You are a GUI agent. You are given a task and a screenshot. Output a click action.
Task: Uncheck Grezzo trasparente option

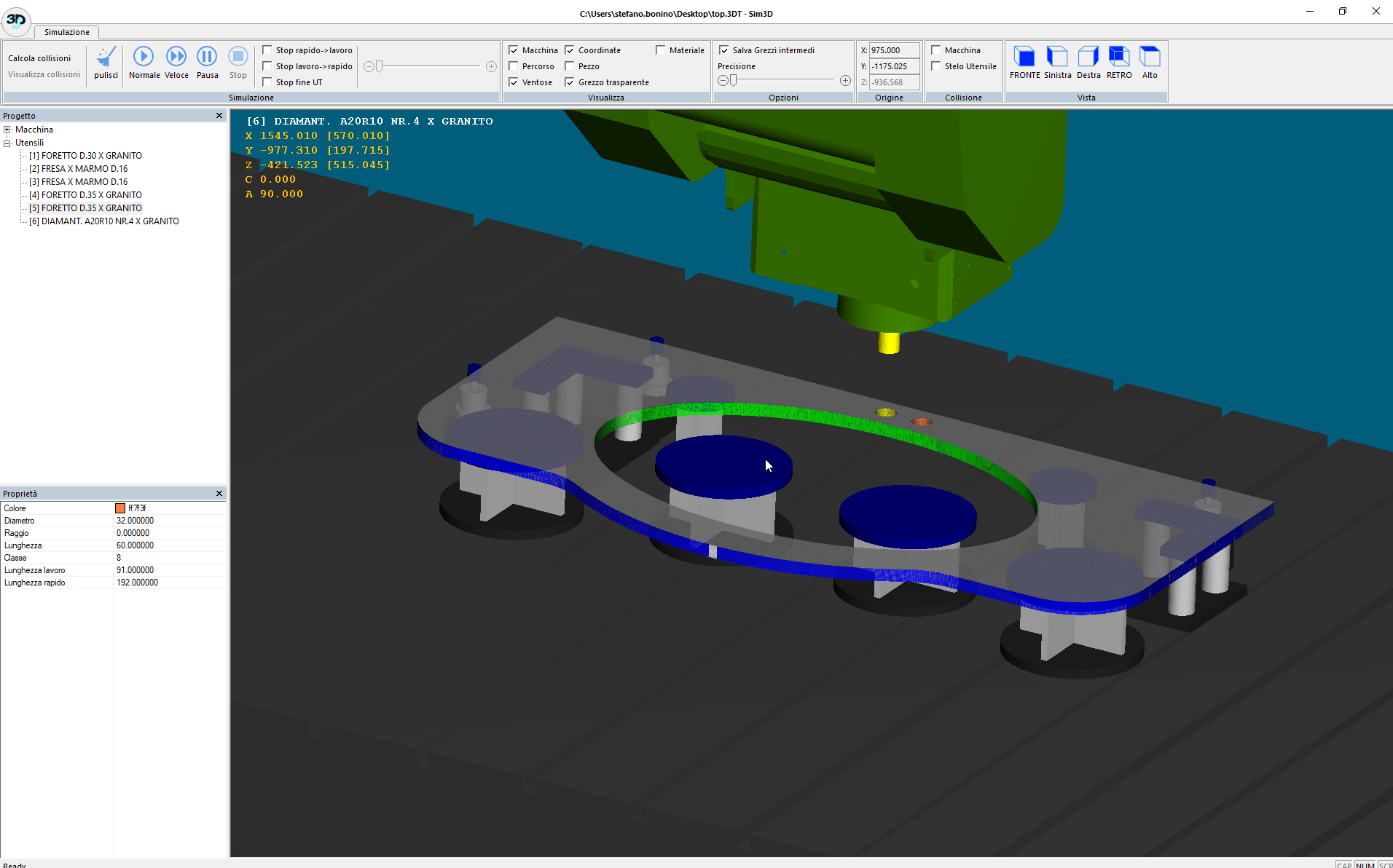click(x=570, y=82)
